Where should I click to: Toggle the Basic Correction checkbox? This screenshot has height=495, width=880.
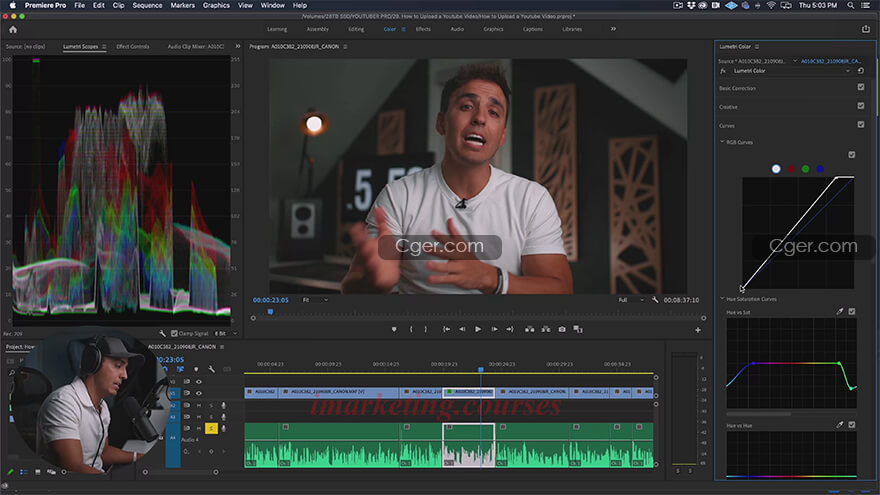coord(860,87)
